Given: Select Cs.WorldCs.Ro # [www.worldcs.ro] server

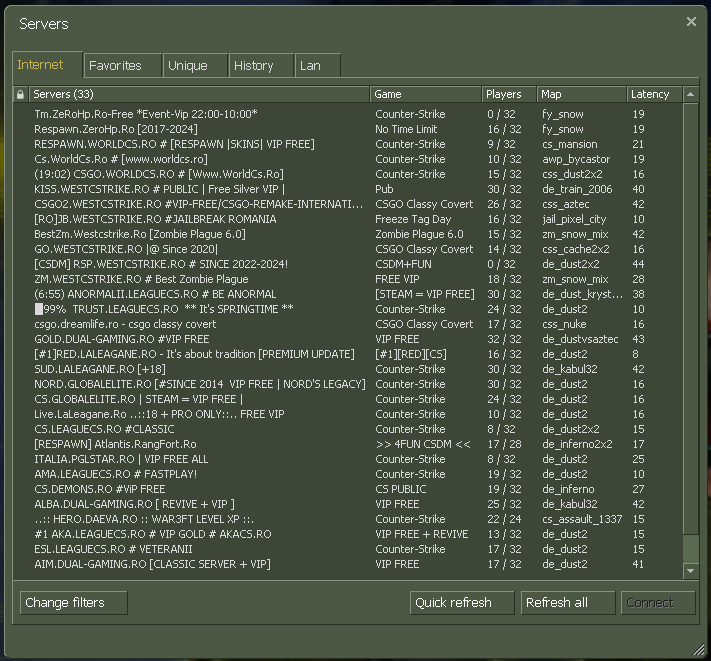Looking at the screenshot, I should 348,159.
